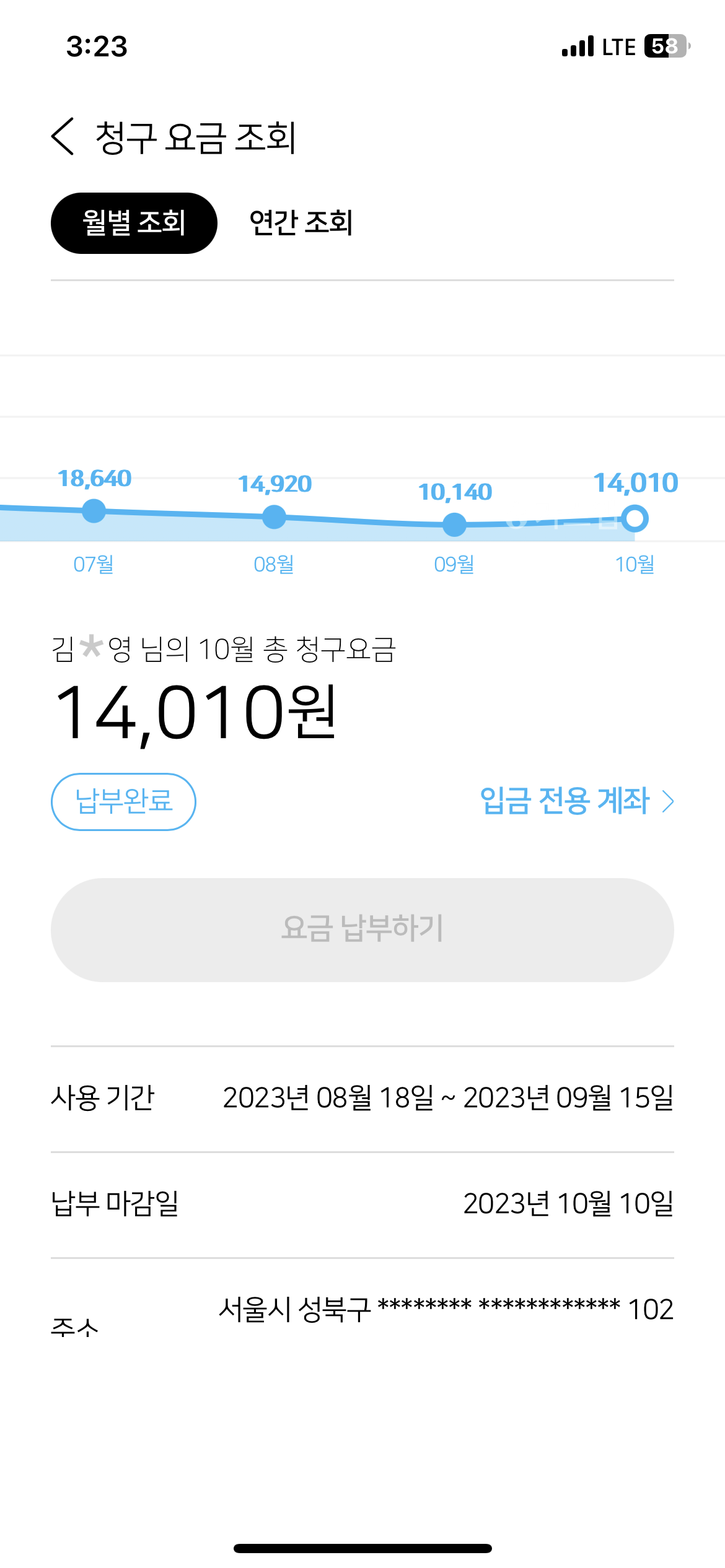
Task: Open the 입금 전용 계좌 link
Action: point(565,801)
